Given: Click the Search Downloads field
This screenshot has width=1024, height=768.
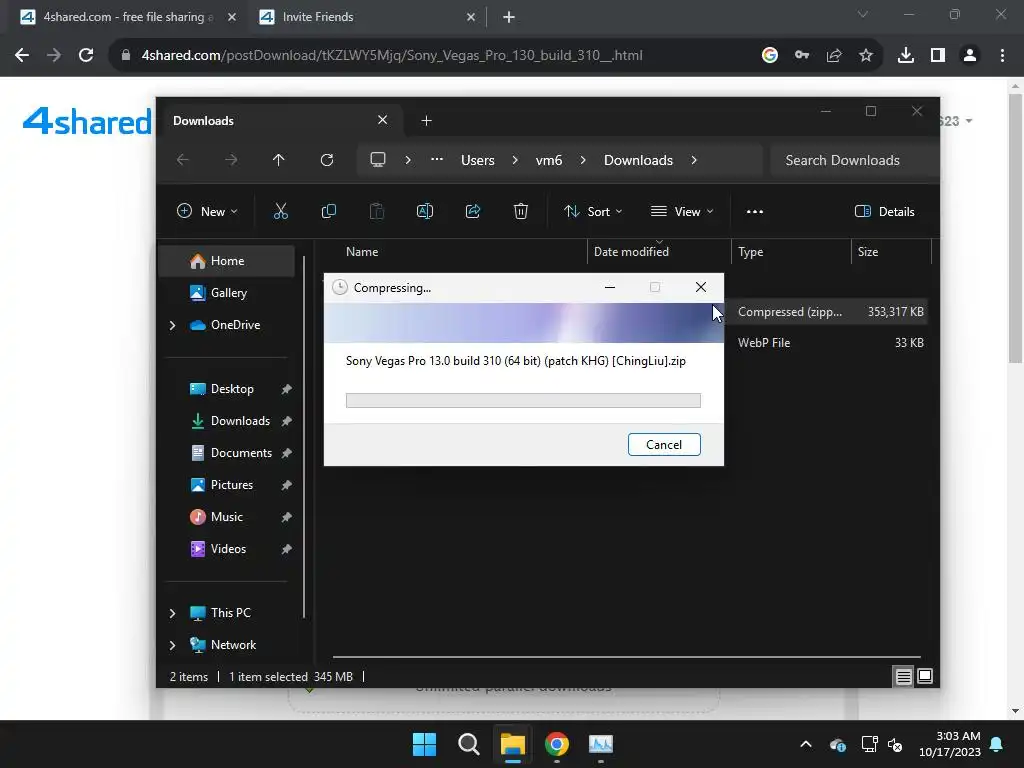Looking at the screenshot, I should click(x=854, y=160).
